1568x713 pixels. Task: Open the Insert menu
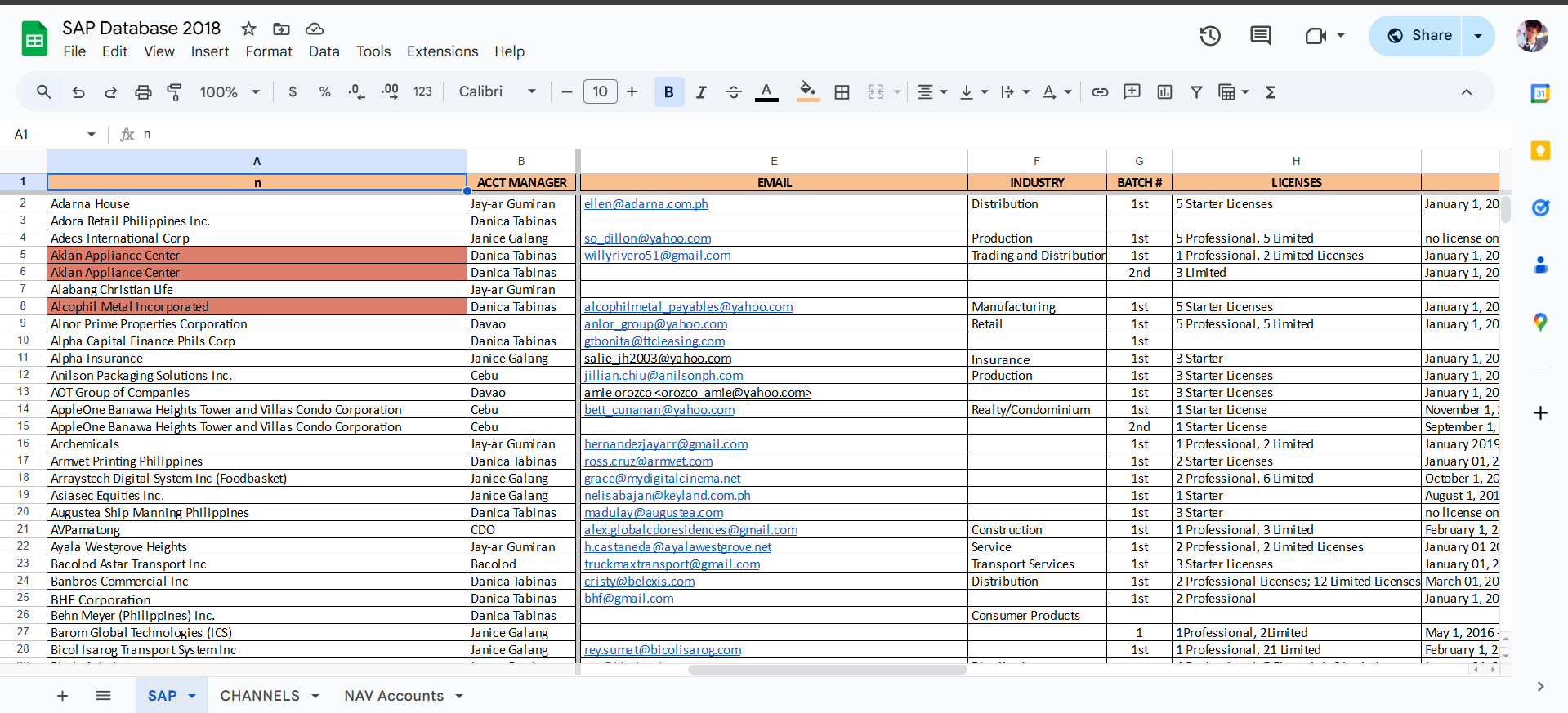coord(210,51)
